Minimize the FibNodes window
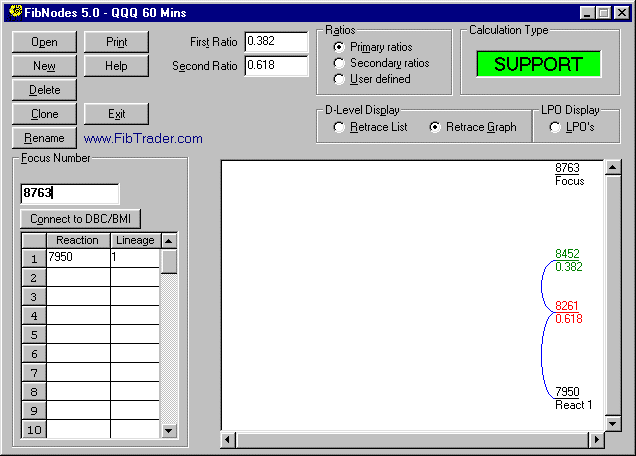The image size is (636, 456). (x=587, y=13)
